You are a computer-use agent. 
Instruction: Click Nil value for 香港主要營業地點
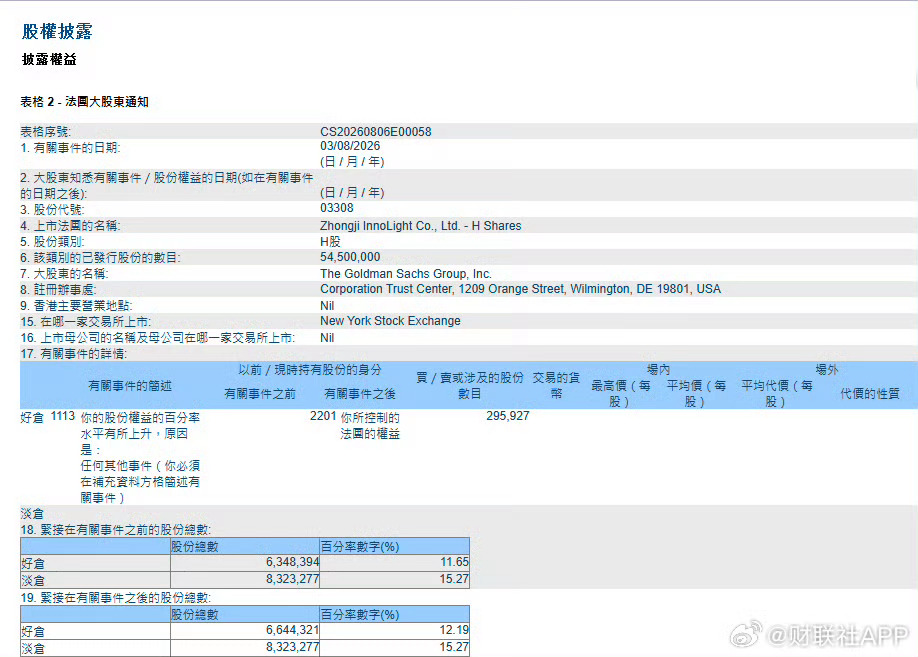327,306
